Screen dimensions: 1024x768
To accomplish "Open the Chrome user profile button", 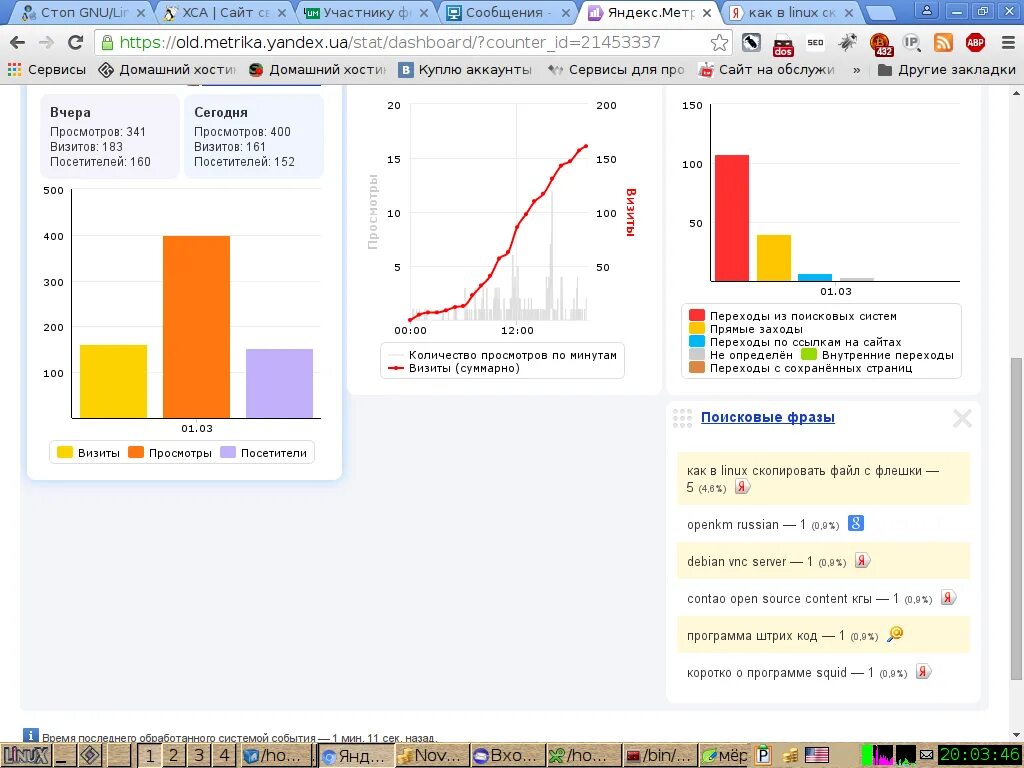I will coord(926,10).
